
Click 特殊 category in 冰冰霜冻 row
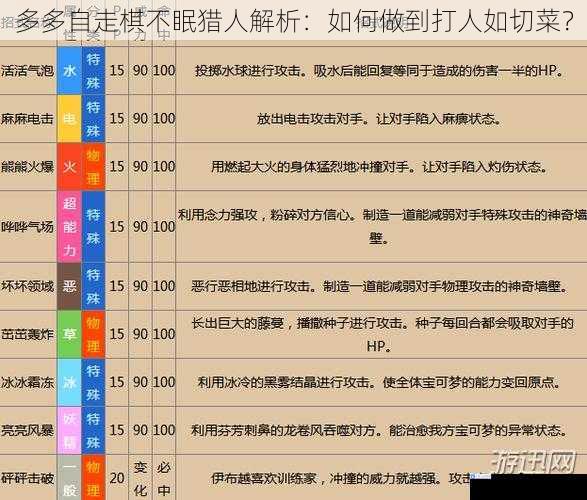point(93,382)
